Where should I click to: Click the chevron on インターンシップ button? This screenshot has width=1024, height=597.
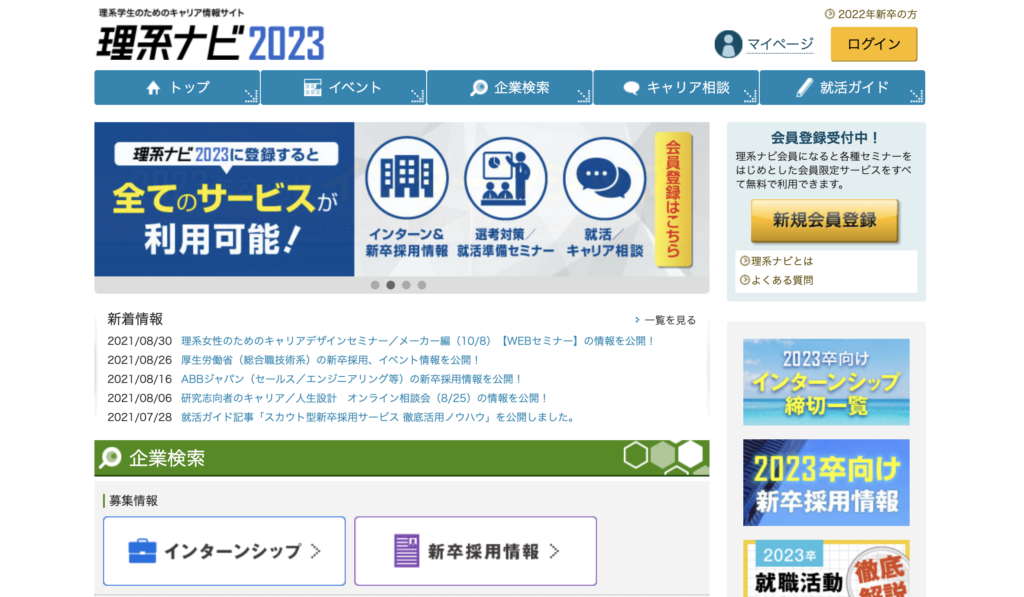pyautogui.click(x=316, y=551)
